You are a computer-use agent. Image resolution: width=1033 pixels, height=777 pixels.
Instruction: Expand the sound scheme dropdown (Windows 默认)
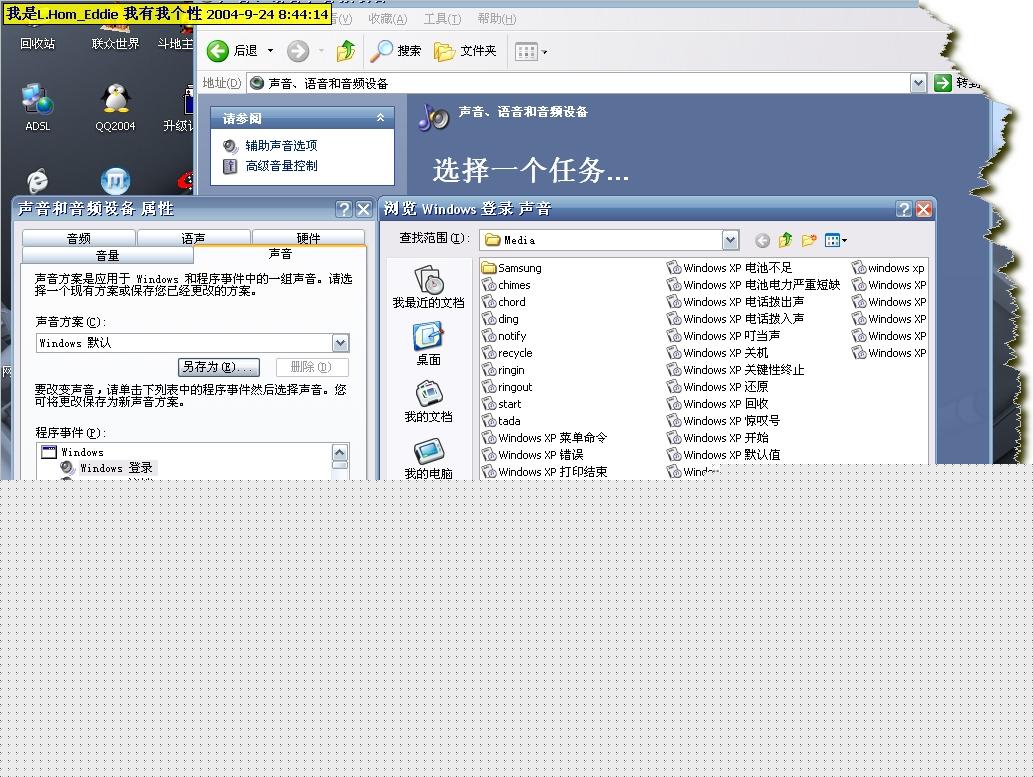[340, 343]
